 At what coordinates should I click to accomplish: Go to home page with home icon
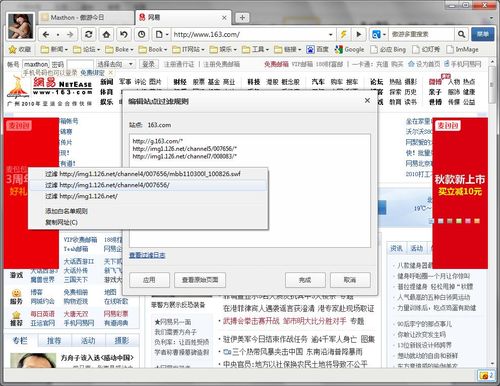[106, 34]
